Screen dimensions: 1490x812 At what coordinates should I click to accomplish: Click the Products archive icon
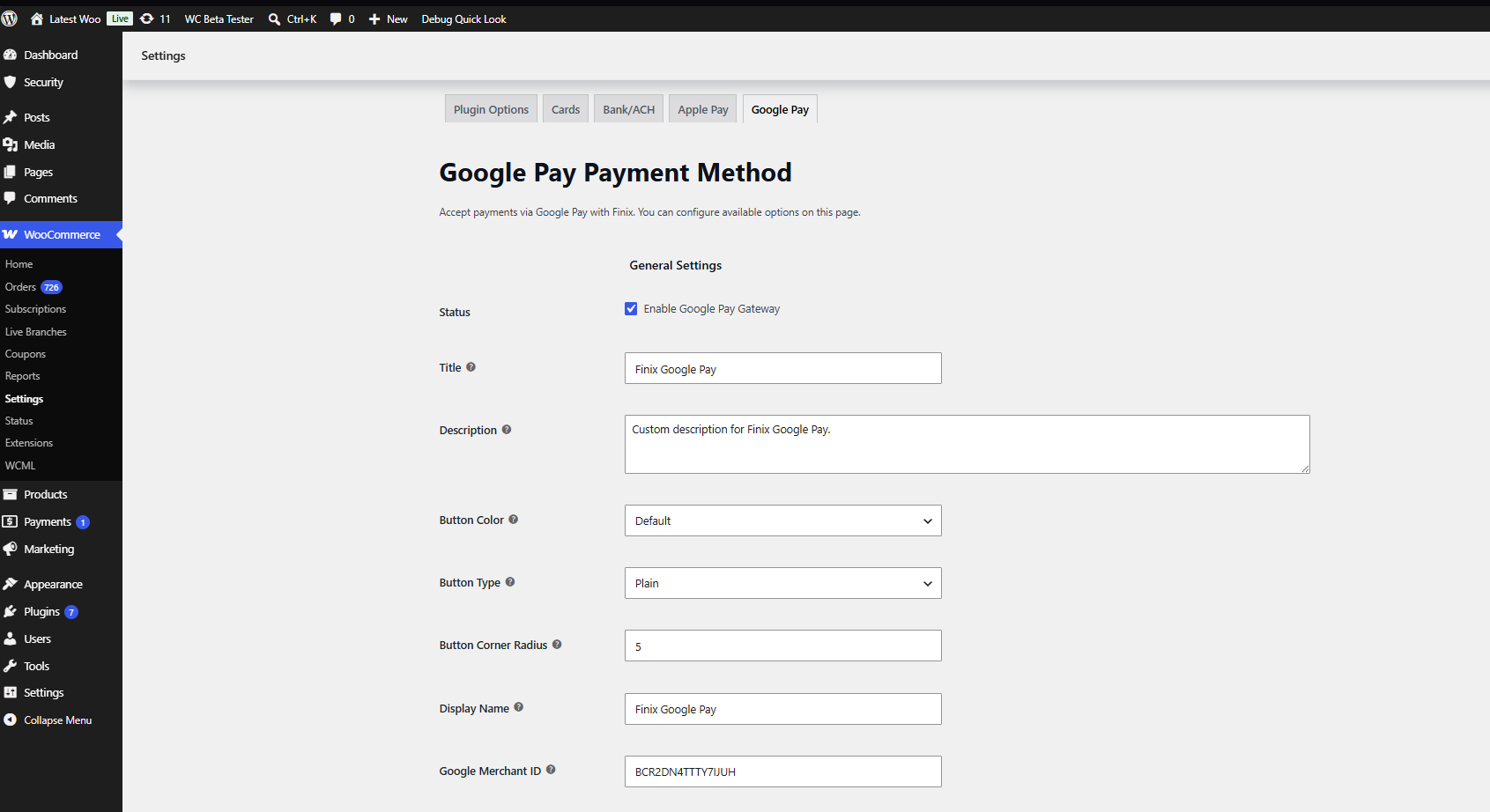tap(11, 494)
